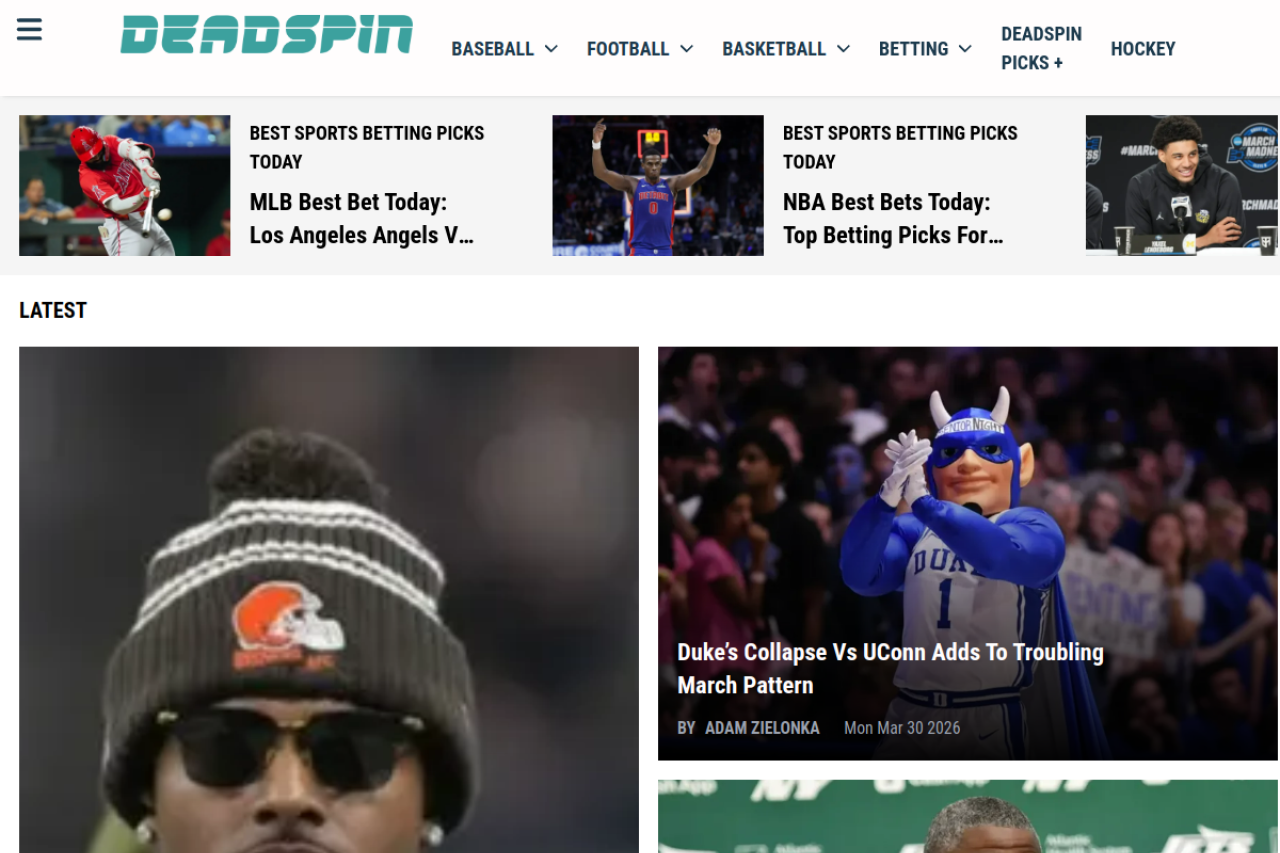Open the MLB Best Bet Today headline
The width and height of the screenshot is (1280, 853).
point(362,218)
